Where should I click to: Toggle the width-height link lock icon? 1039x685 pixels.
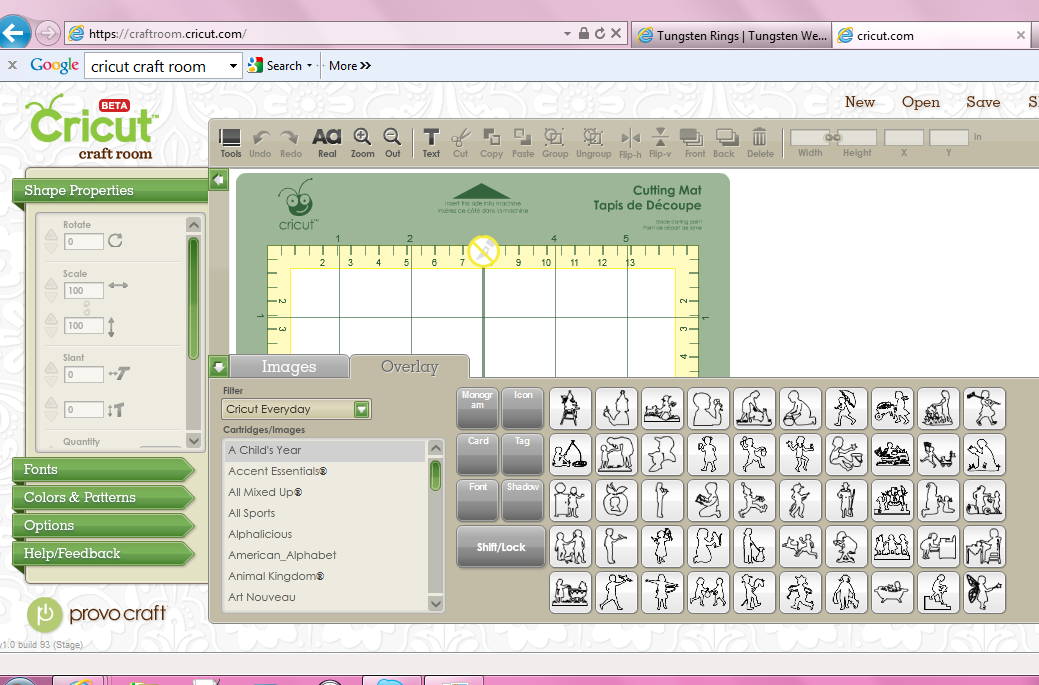833,138
